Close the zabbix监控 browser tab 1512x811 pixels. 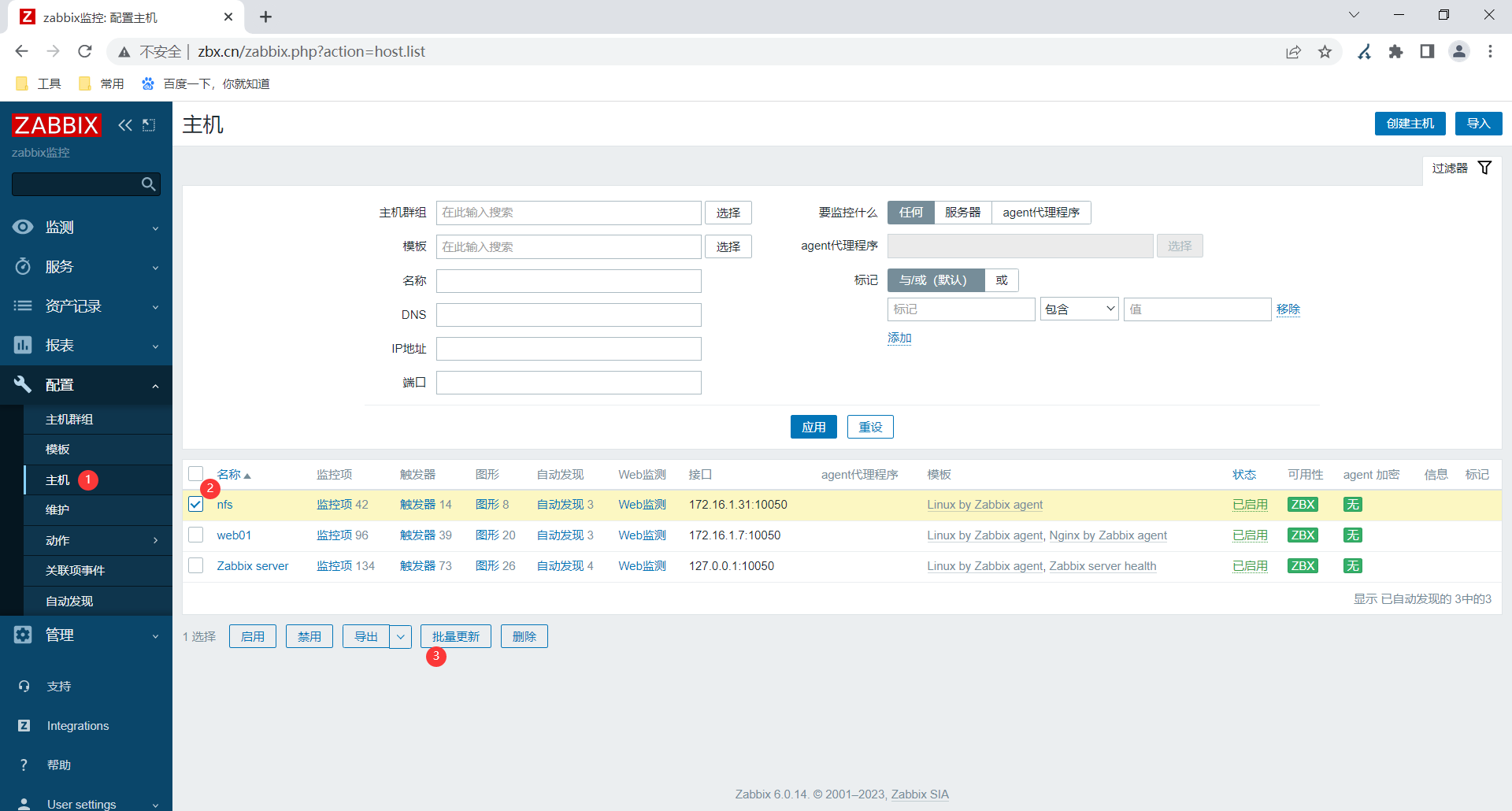pos(228,17)
